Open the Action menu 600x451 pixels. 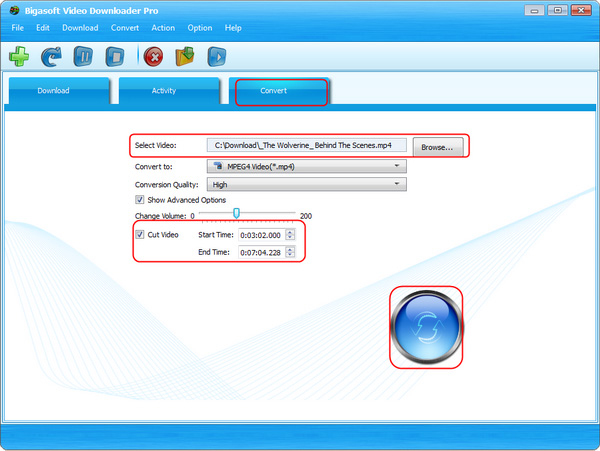point(163,28)
